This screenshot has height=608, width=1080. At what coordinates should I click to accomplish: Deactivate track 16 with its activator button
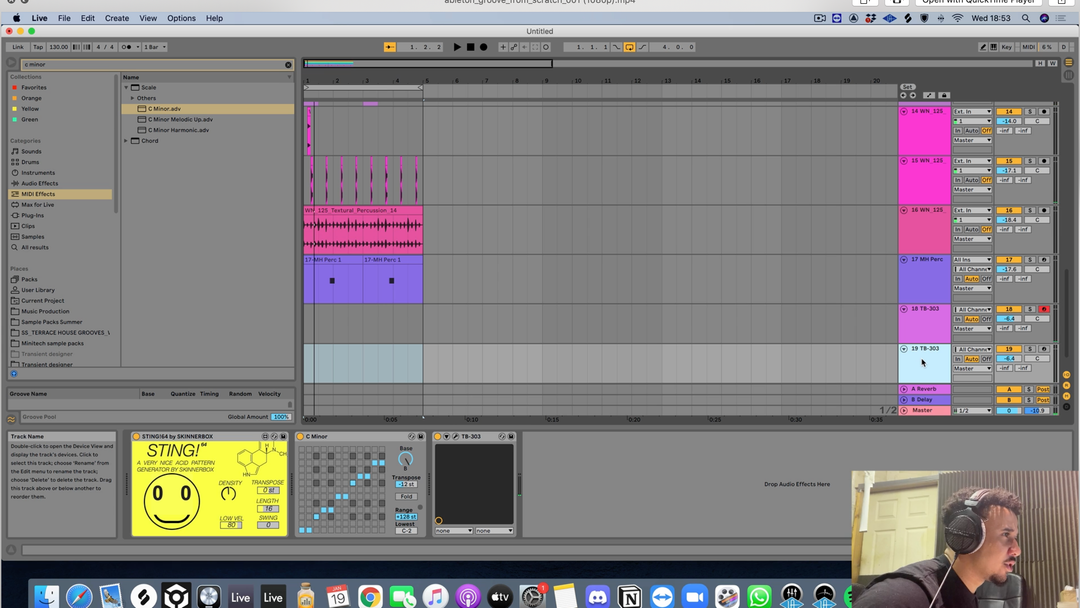click(x=1009, y=211)
